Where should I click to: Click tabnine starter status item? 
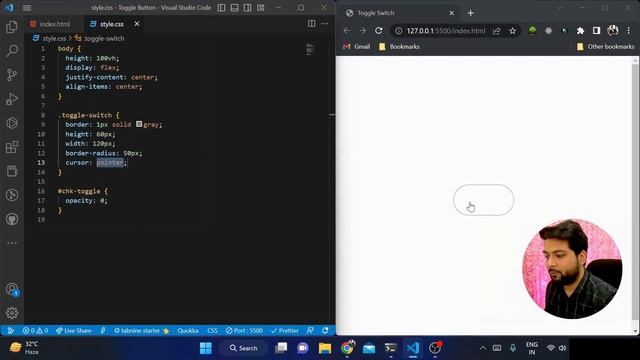tap(141, 331)
